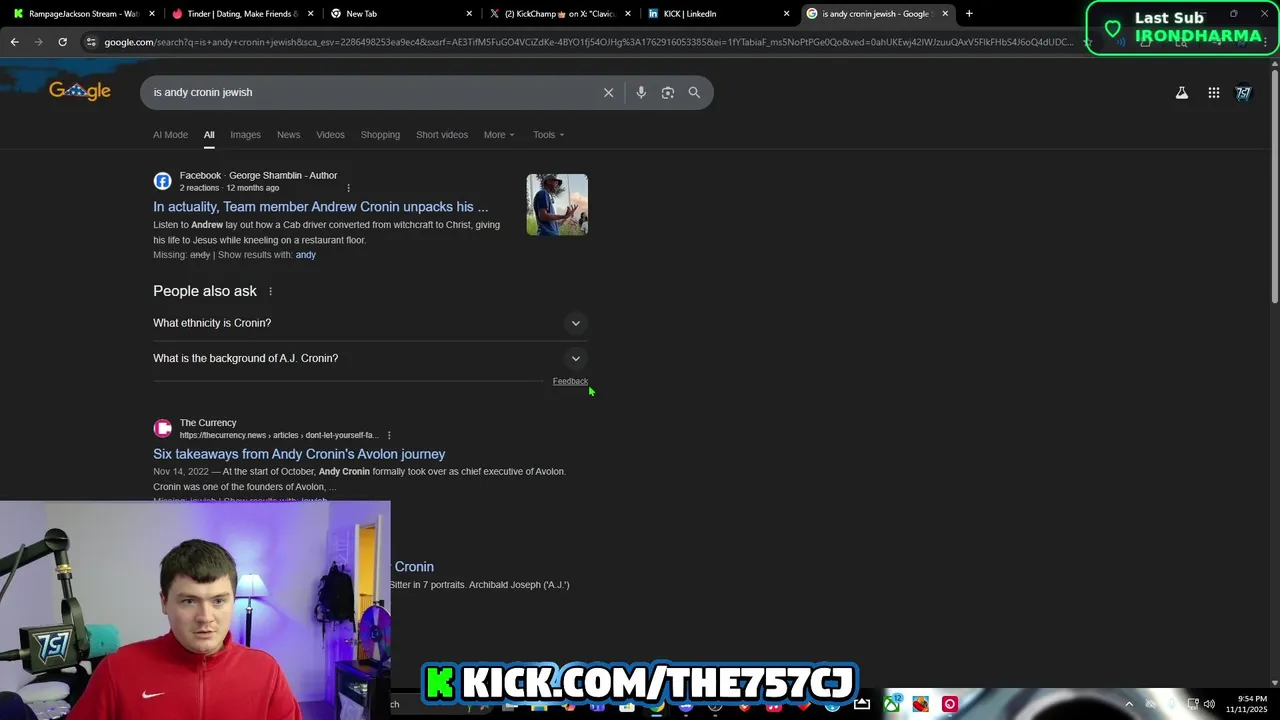
Task: Close the New Tab tab
Action: tap(469, 14)
